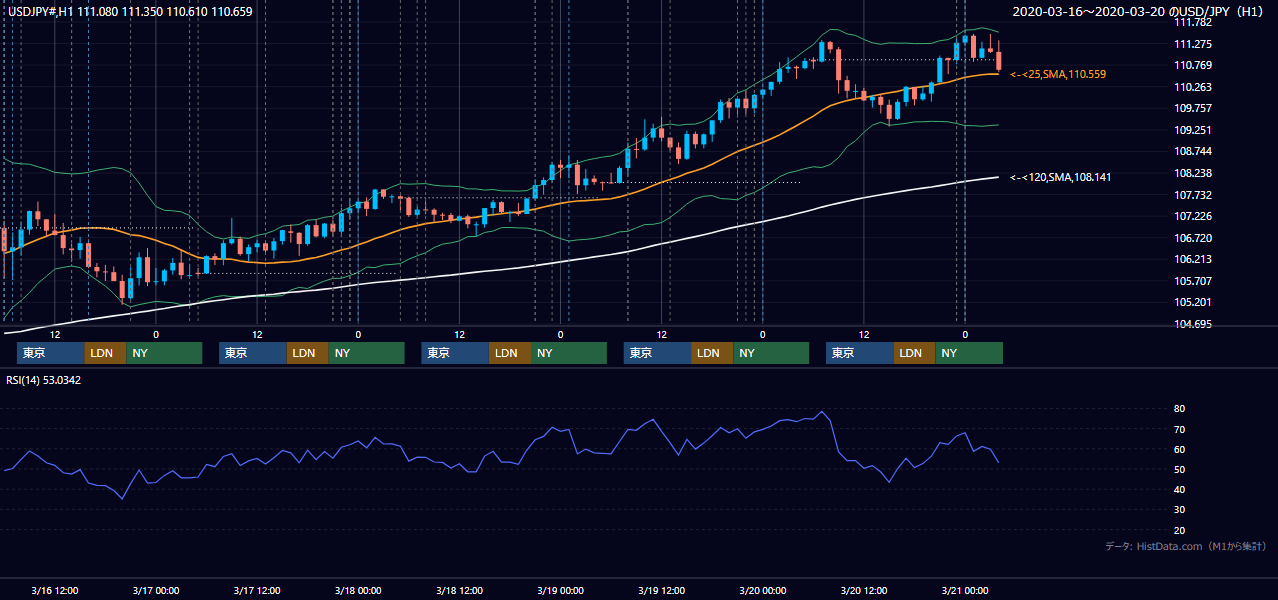The image size is (1278, 600).
Task: Click the 3/19 12:00 date label
Action: [661, 590]
